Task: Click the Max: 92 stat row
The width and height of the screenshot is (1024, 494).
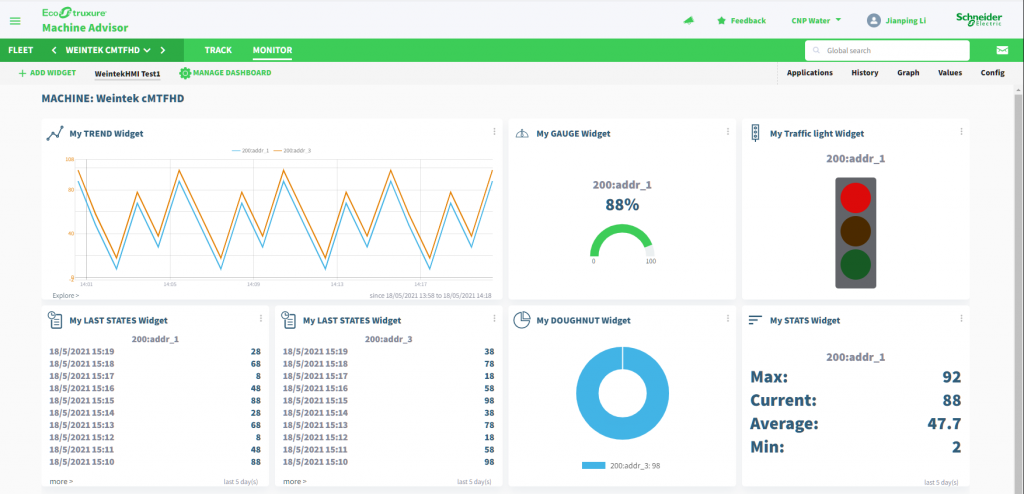Action: 856,377
